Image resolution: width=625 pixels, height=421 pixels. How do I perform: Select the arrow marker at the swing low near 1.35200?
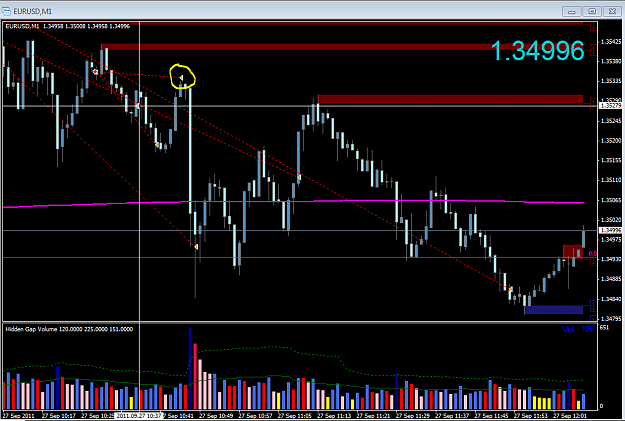click(x=157, y=144)
